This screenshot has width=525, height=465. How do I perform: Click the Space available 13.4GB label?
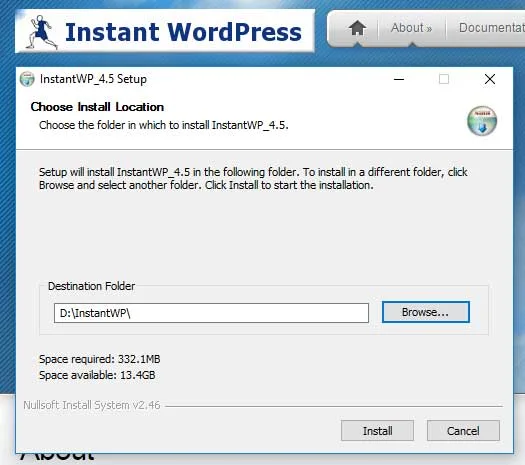coord(97,375)
